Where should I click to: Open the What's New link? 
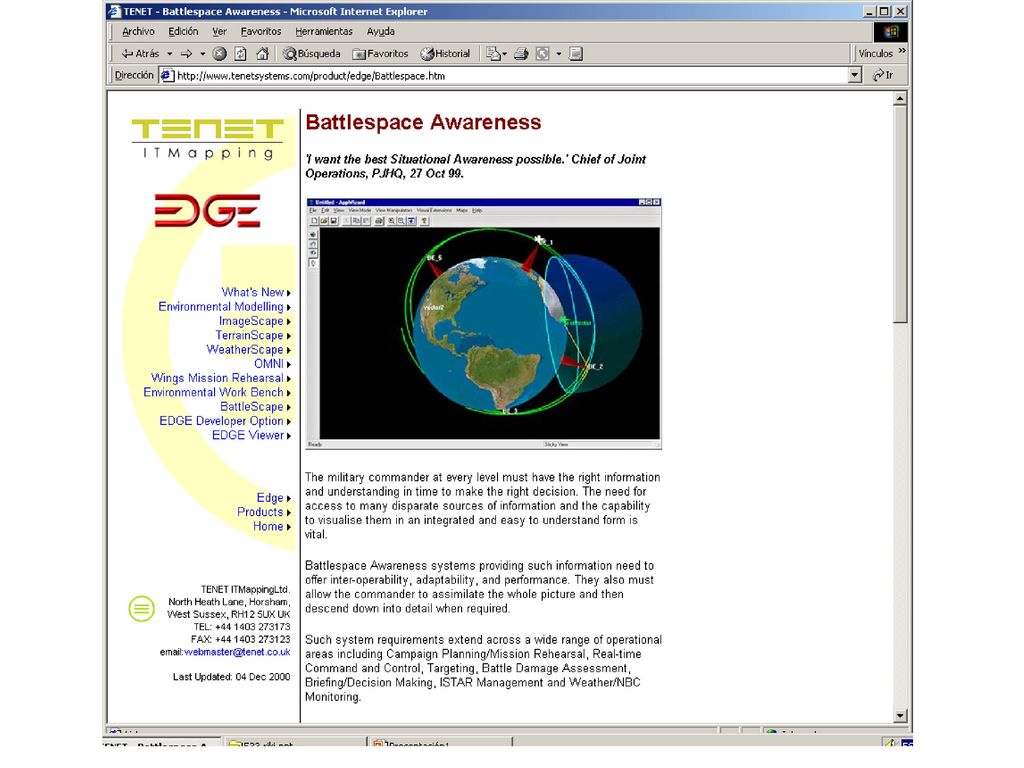point(252,293)
